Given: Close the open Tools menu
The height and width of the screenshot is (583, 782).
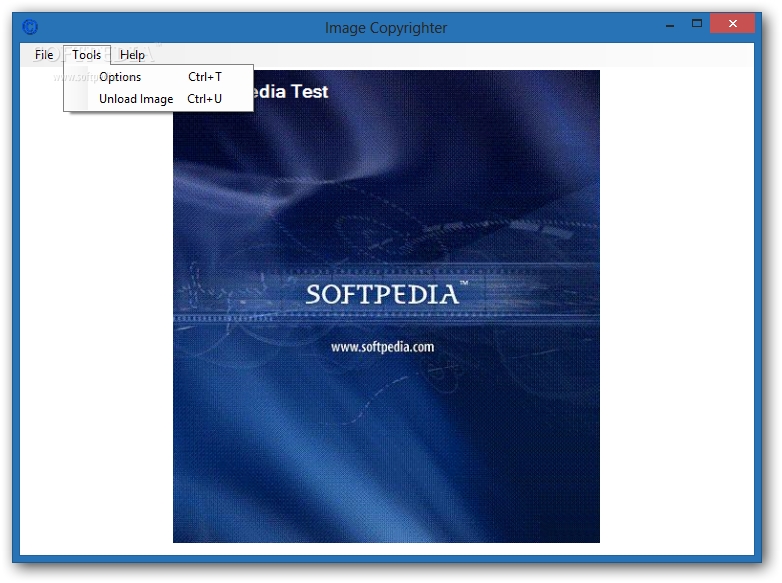Looking at the screenshot, I should (x=87, y=54).
